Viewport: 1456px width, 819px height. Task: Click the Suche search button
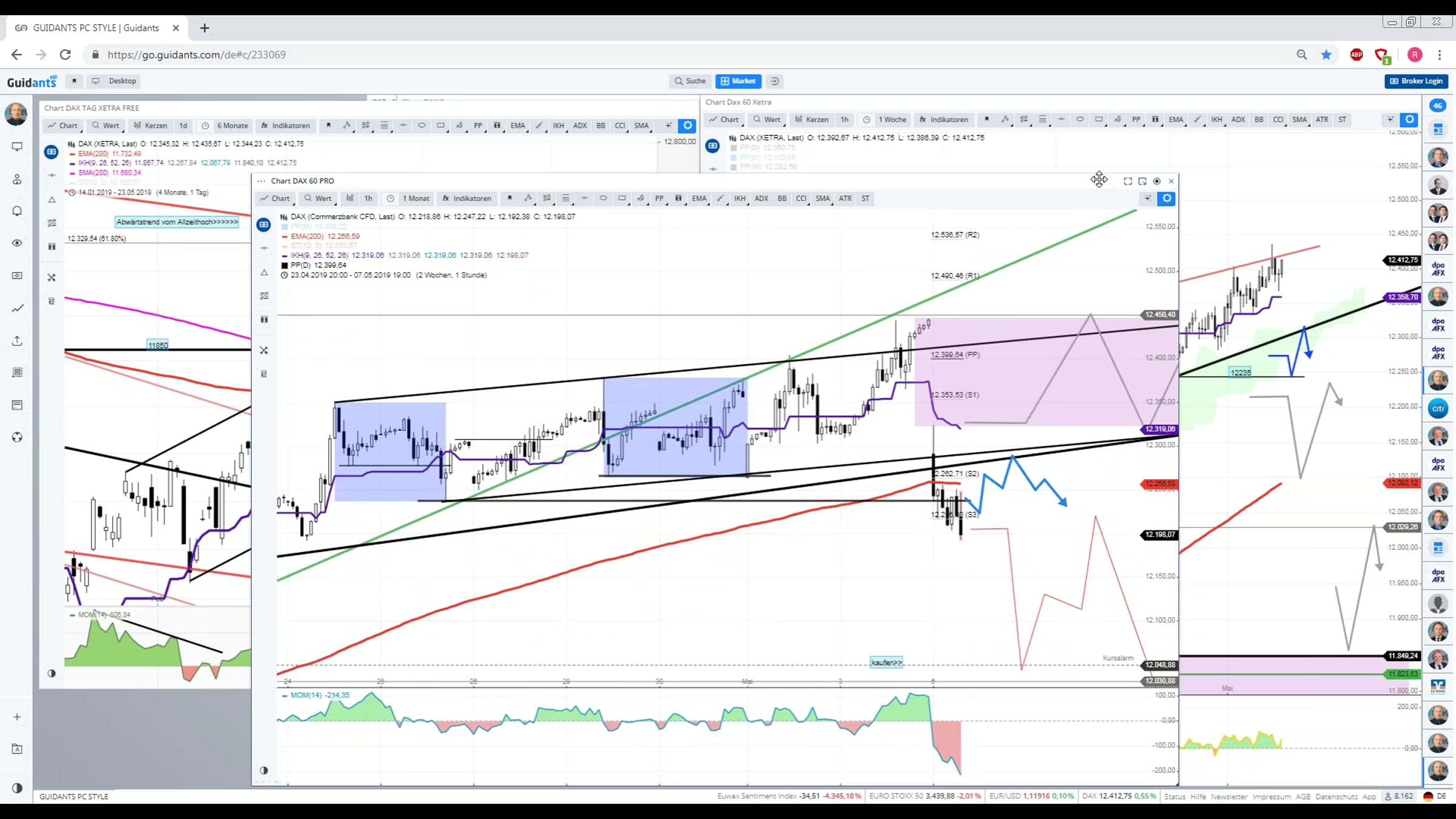(x=690, y=81)
